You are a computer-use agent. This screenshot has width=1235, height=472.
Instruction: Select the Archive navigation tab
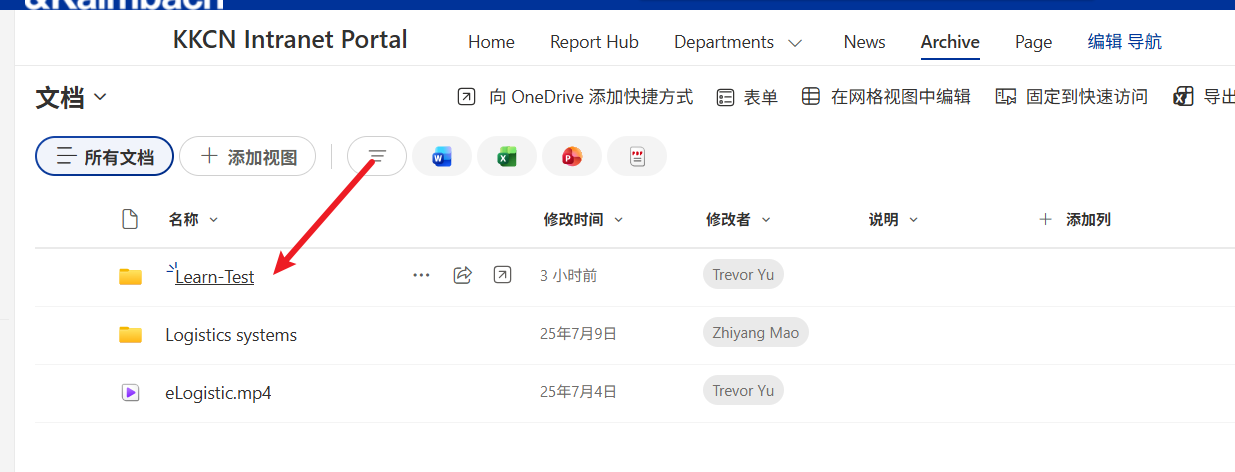(x=950, y=42)
